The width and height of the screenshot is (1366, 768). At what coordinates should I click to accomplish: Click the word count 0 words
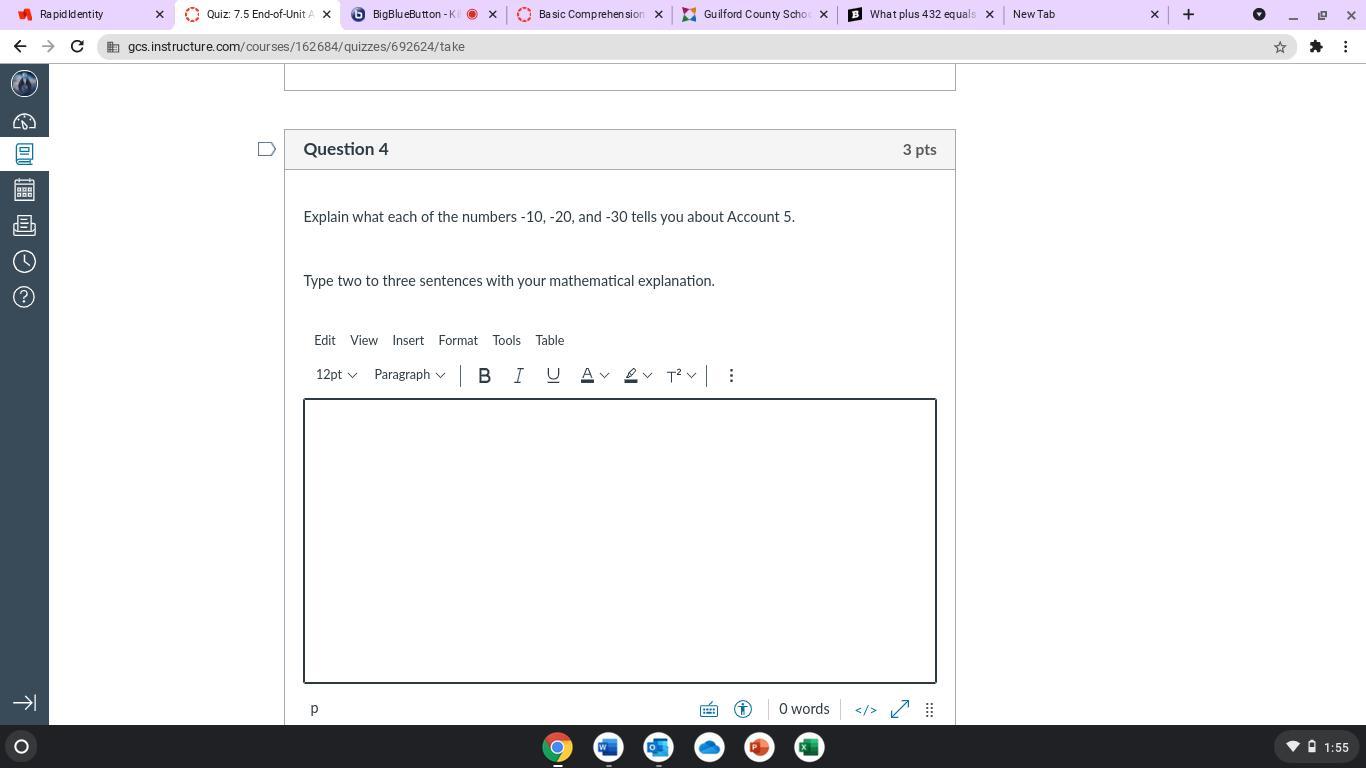click(x=804, y=709)
